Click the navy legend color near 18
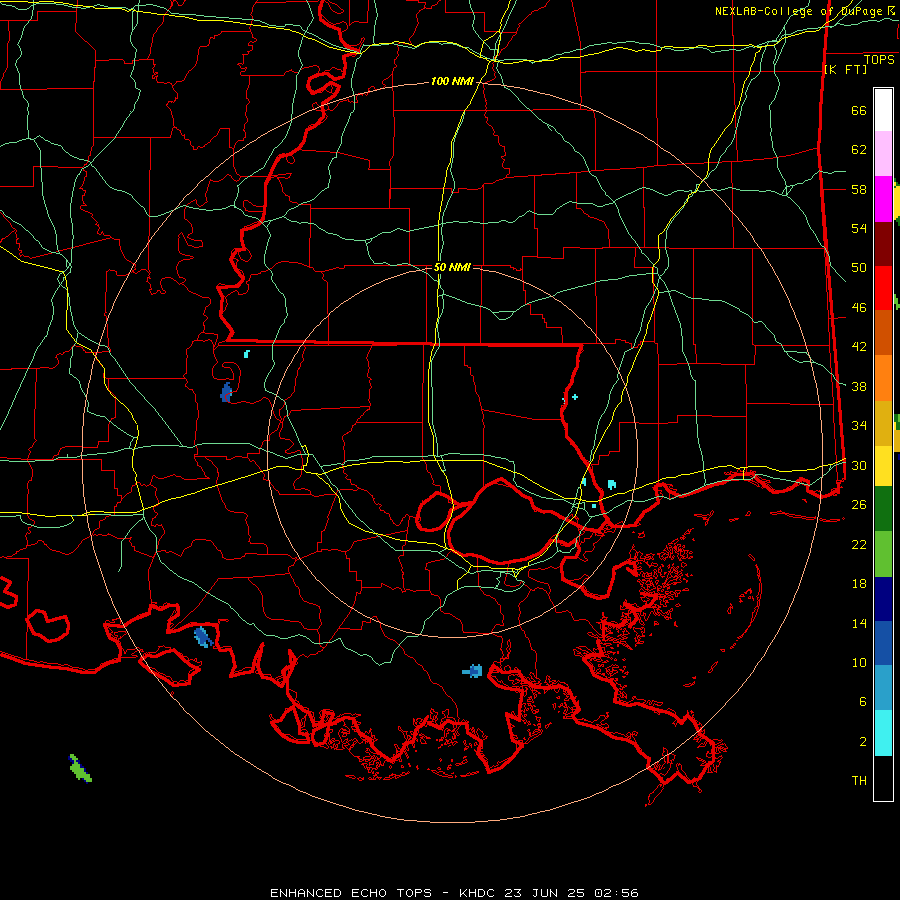The width and height of the screenshot is (900, 900). point(883,599)
